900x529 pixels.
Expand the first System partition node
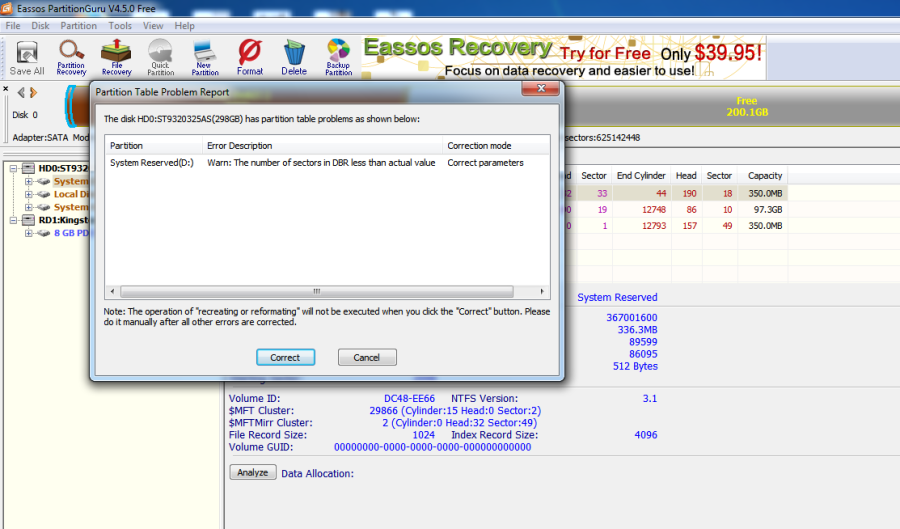28,181
